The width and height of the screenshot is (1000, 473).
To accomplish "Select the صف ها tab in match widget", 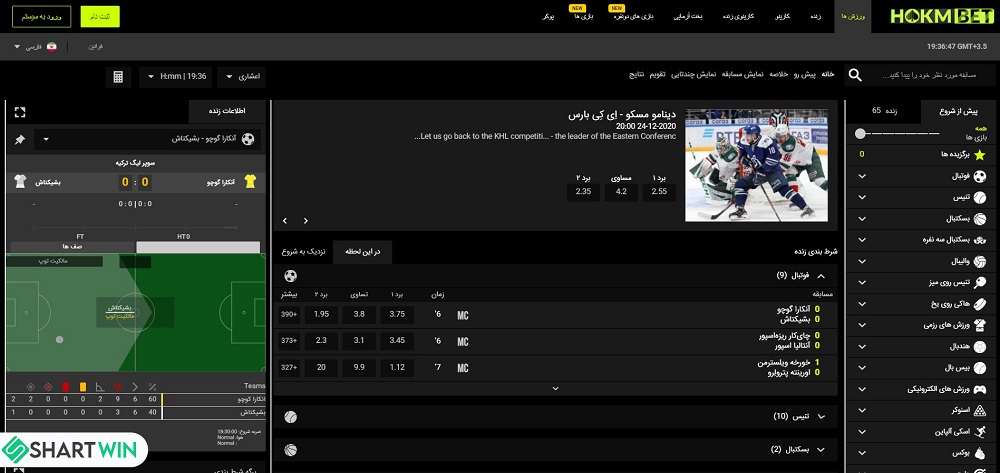I will point(72,247).
